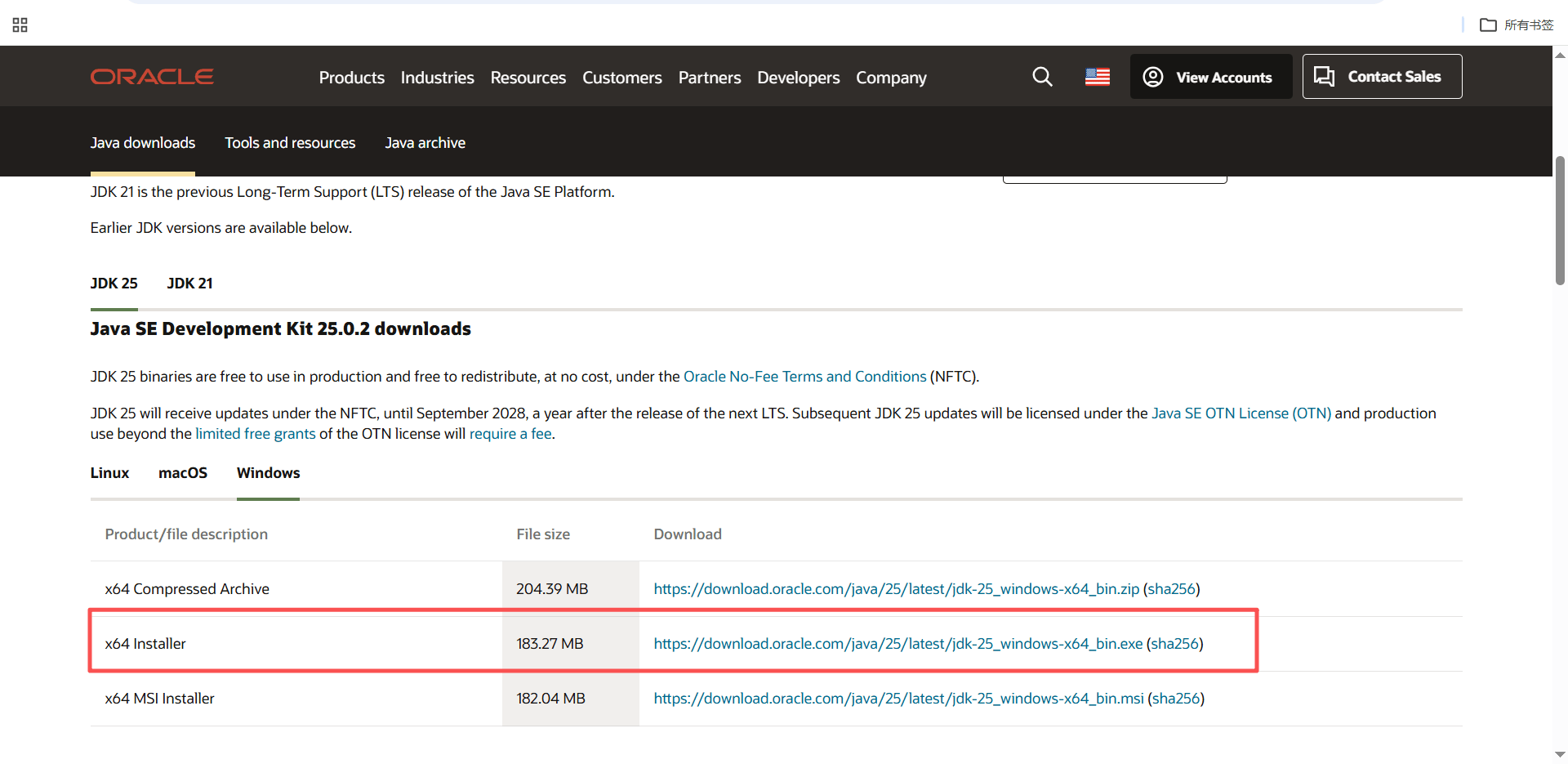Open the site search magnifier icon
Viewport: 1568px width, 764px height.
1042,77
